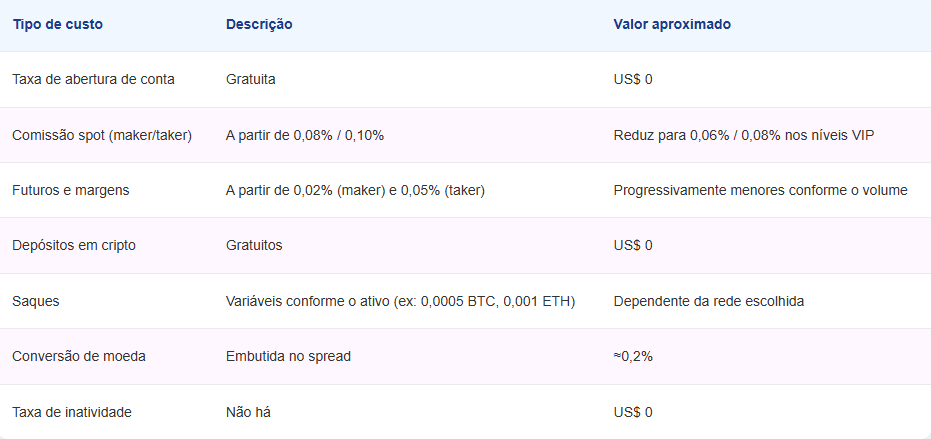Select the "Saques" row label
The image size is (931, 439).
(35, 301)
